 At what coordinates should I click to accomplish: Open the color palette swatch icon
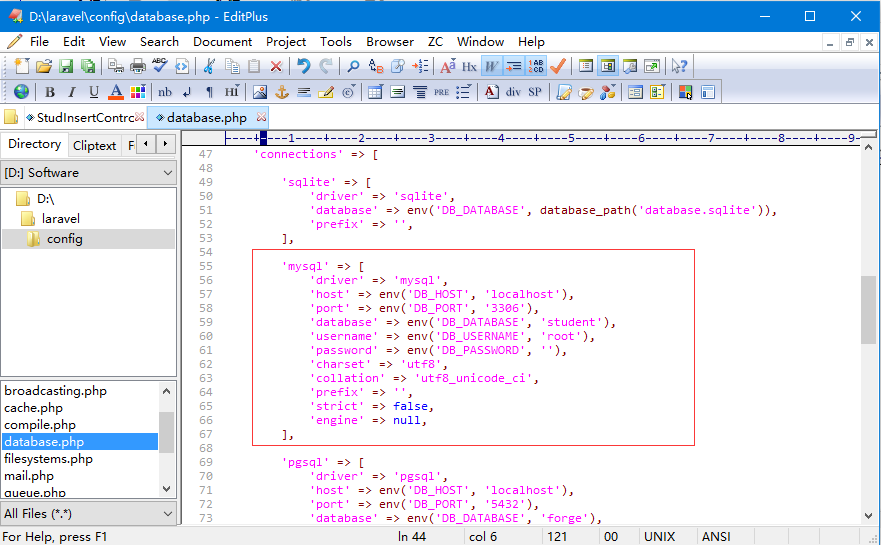point(138,92)
